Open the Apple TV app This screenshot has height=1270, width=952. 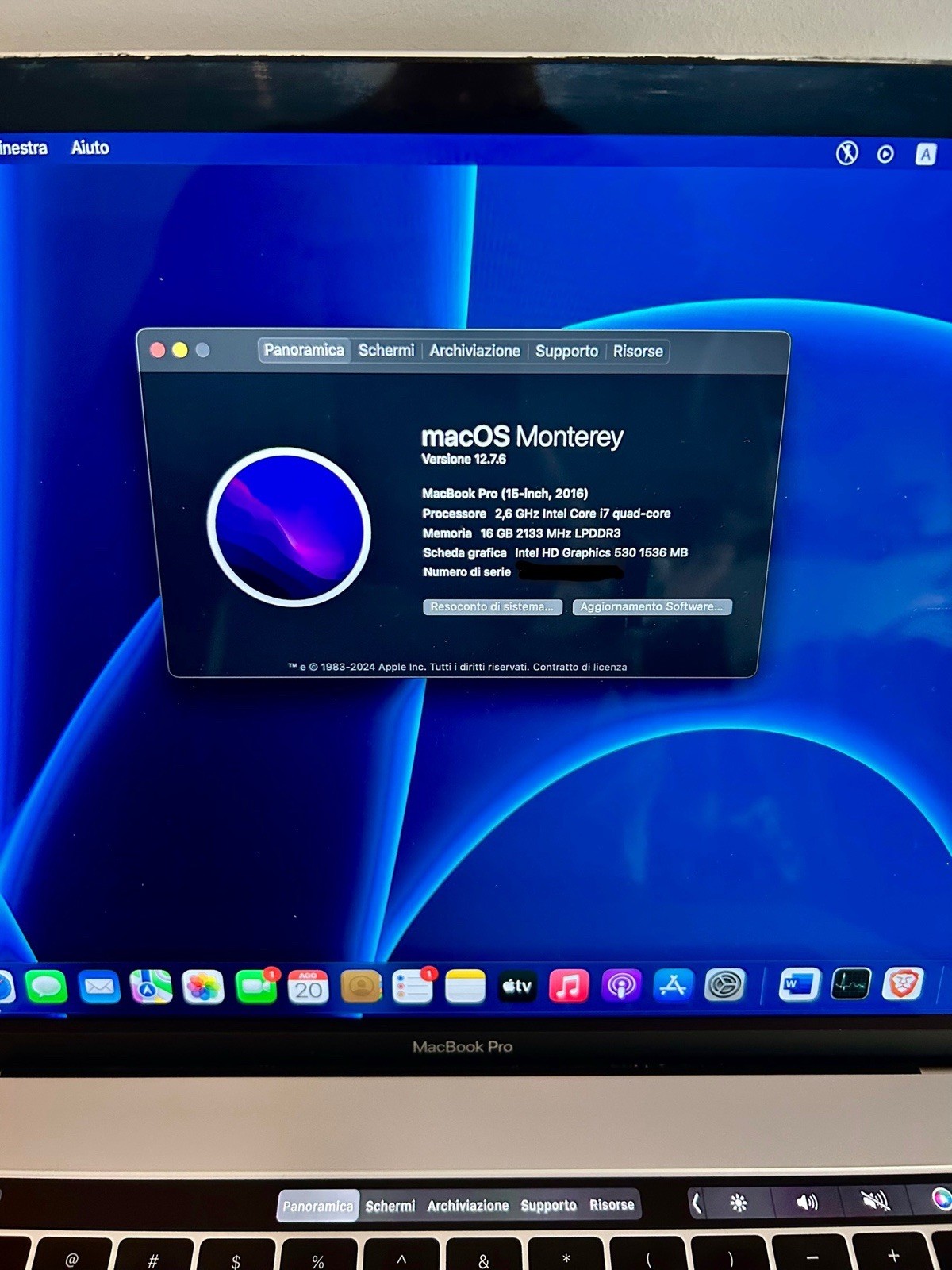pyautogui.click(x=517, y=986)
